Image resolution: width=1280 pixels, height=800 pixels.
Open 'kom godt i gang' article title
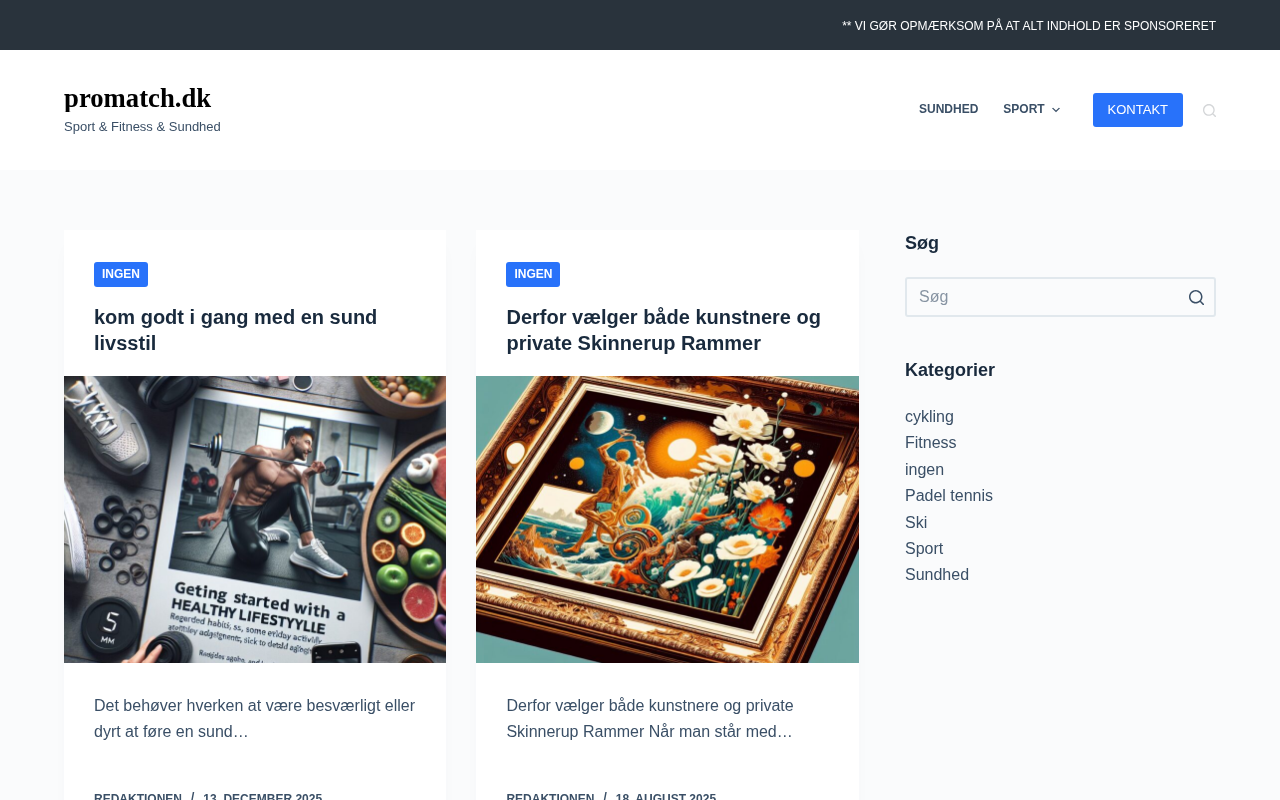(236, 330)
